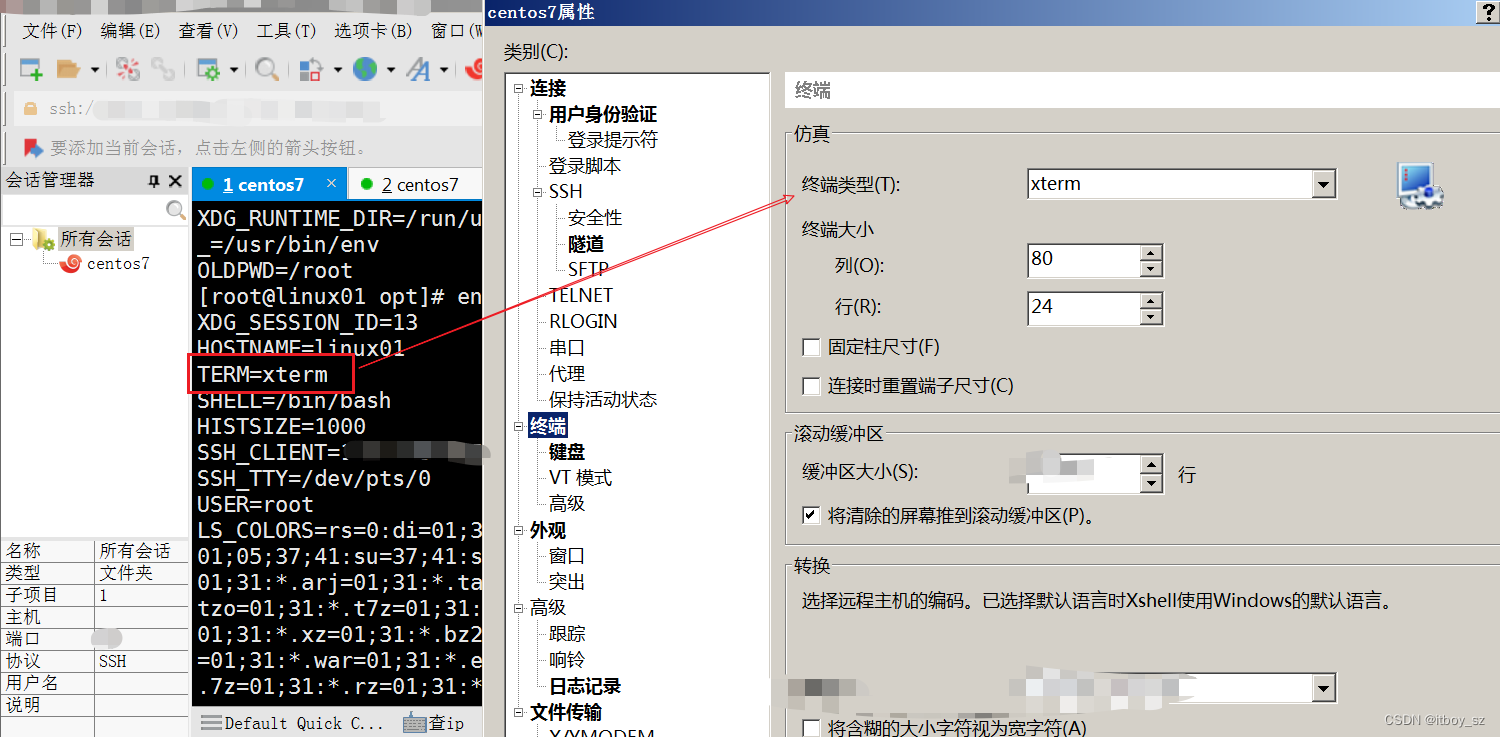Collapse the 所有会话 tree node

pos(16,239)
